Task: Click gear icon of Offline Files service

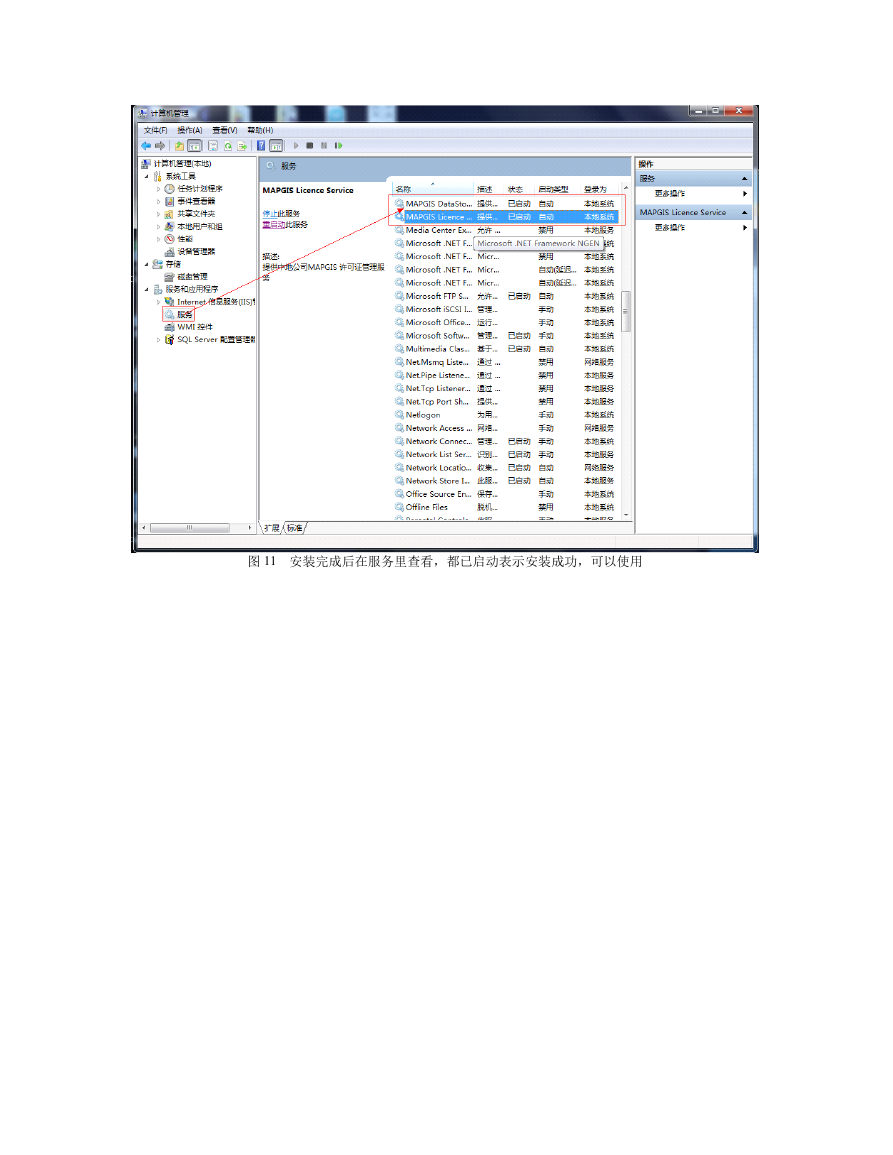Action: (x=399, y=507)
